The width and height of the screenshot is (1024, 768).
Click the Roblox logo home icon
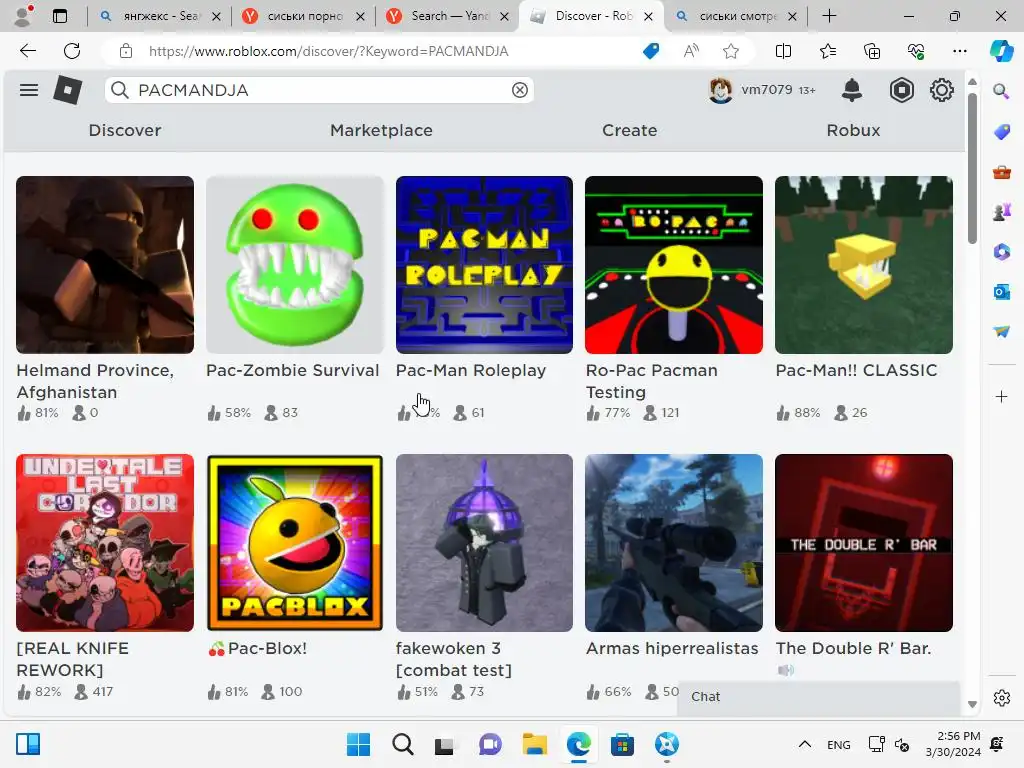[67, 90]
